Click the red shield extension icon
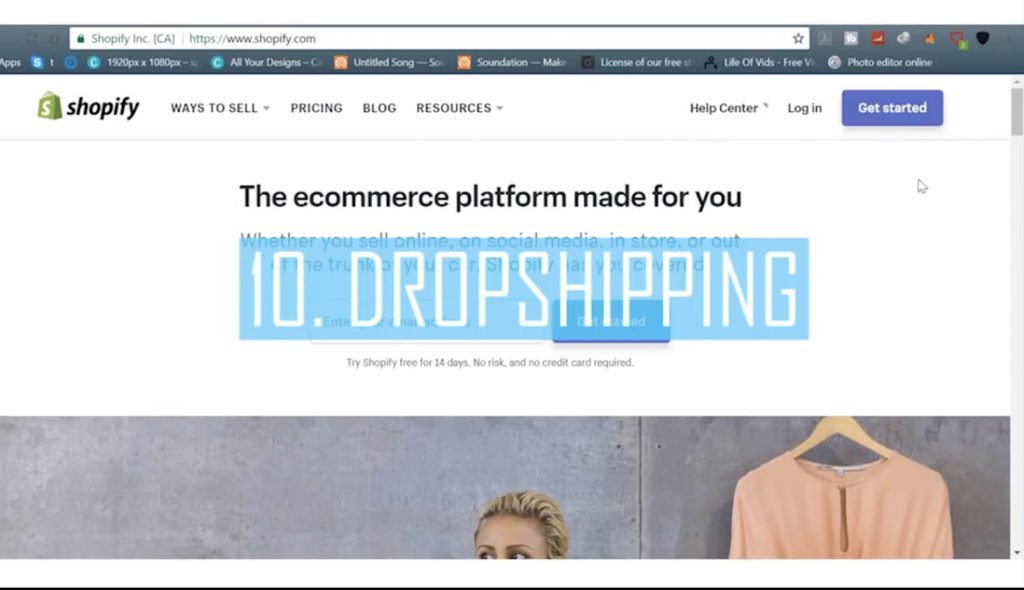Image resolution: width=1024 pixels, height=590 pixels. [x=957, y=39]
